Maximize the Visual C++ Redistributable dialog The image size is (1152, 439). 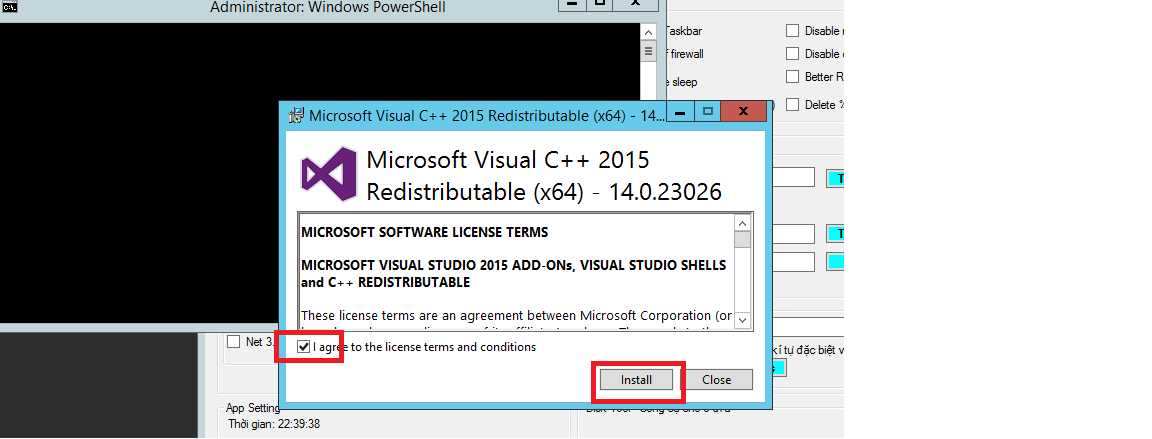[x=708, y=112]
